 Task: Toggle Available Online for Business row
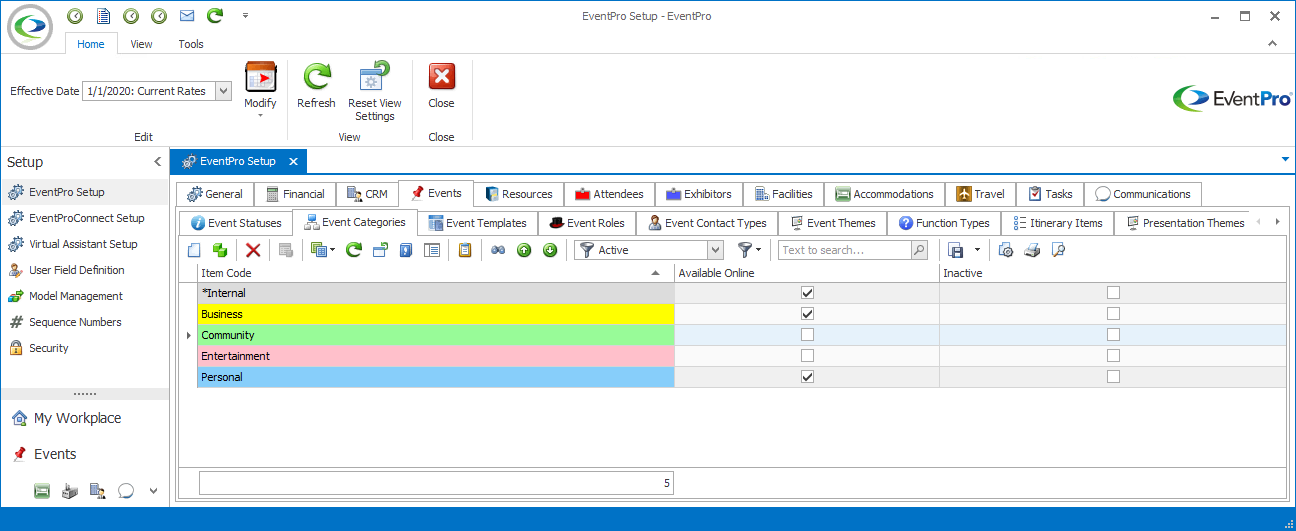[808, 314]
